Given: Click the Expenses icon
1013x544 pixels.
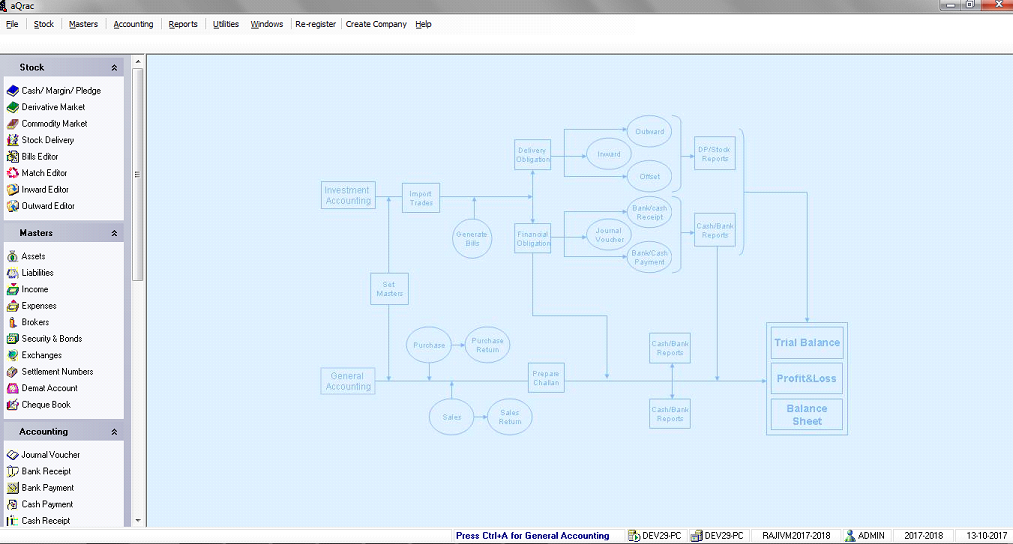Looking at the screenshot, I should (x=12, y=306).
